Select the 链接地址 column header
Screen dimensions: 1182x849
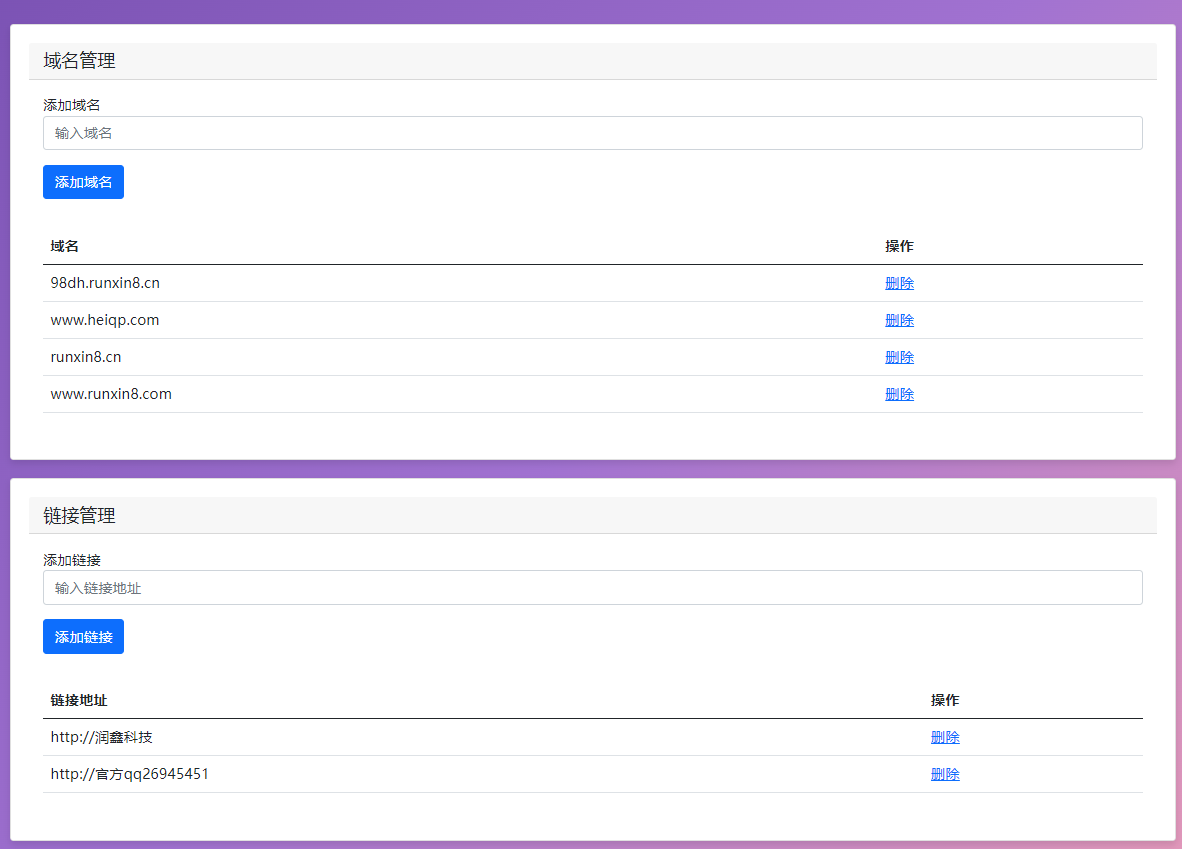click(78, 700)
